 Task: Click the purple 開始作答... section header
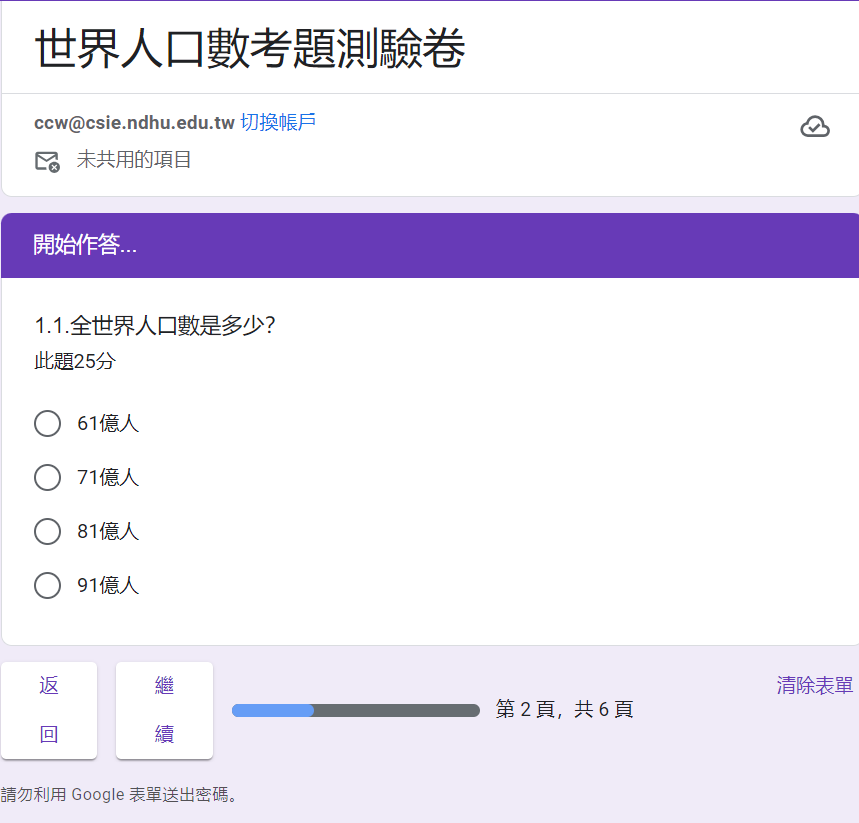click(x=85, y=246)
